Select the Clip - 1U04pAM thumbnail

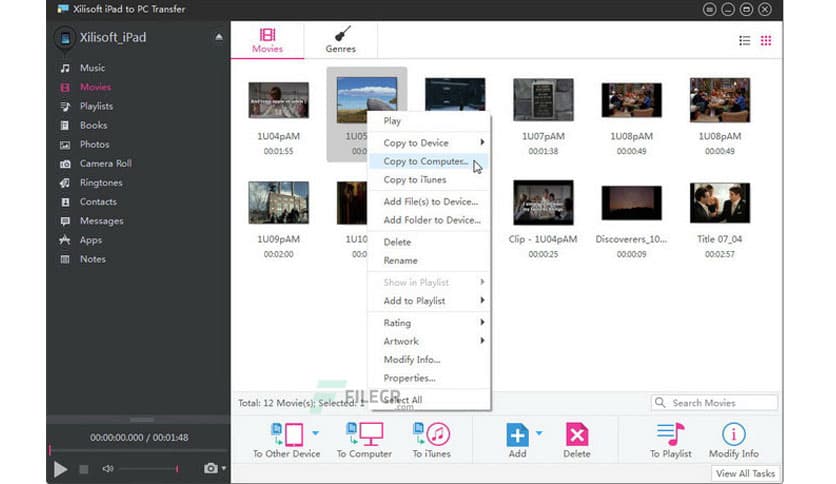pyautogui.click(x=543, y=203)
